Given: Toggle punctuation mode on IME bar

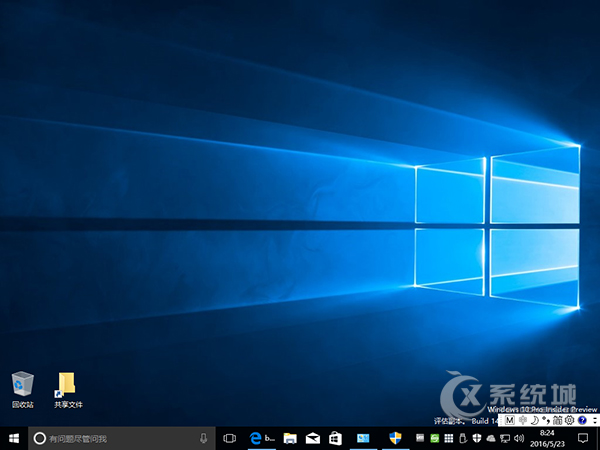Looking at the screenshot, I should pyautogui.click(x=546, y=420).
